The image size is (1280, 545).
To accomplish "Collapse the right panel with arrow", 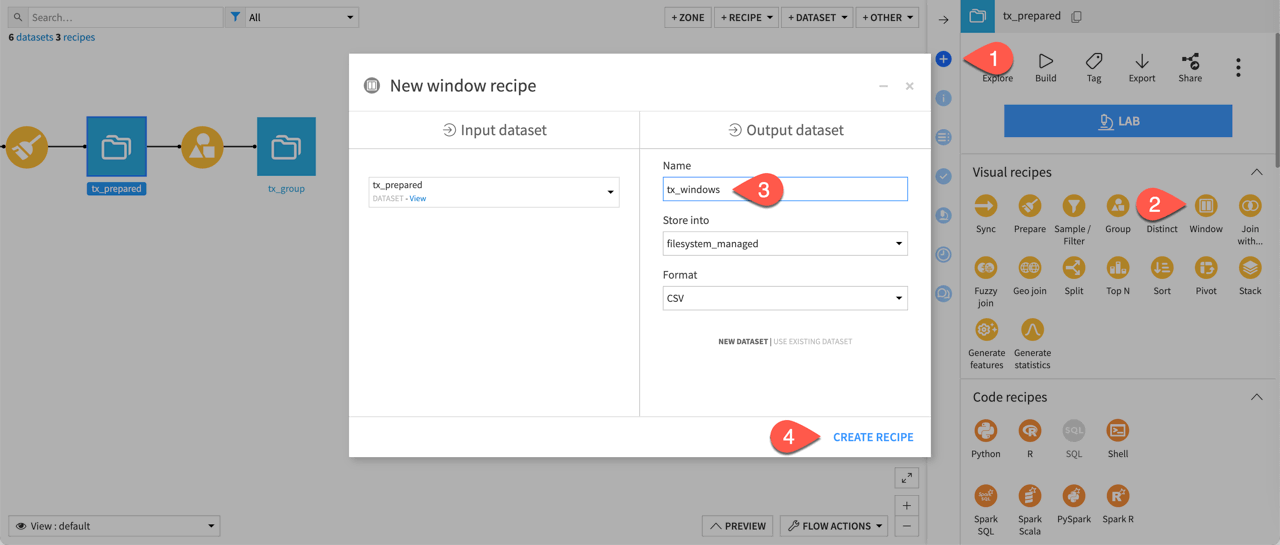I will click(943, 20).
